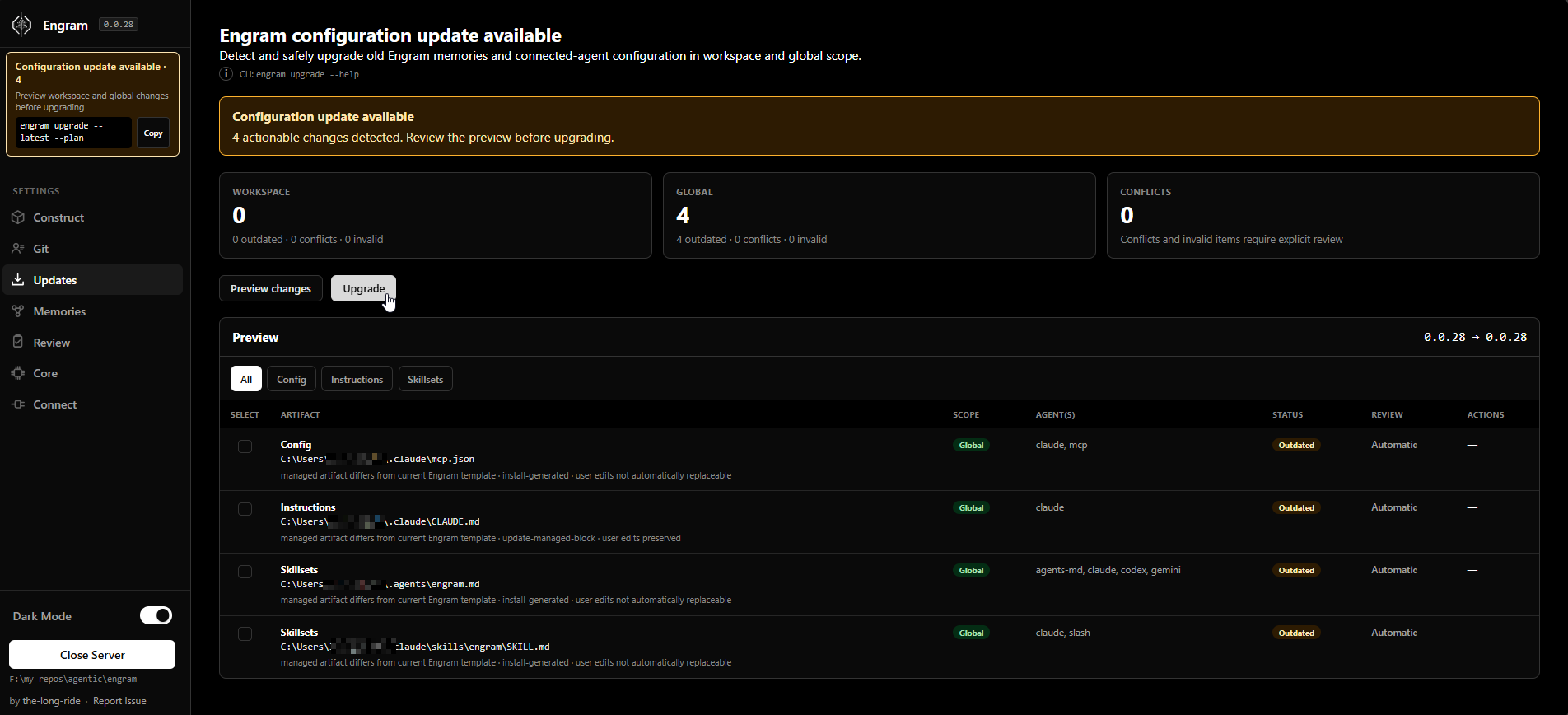Click the Git people icon
The height and width of the screenshot is (715, 1568).
[18, 249]
